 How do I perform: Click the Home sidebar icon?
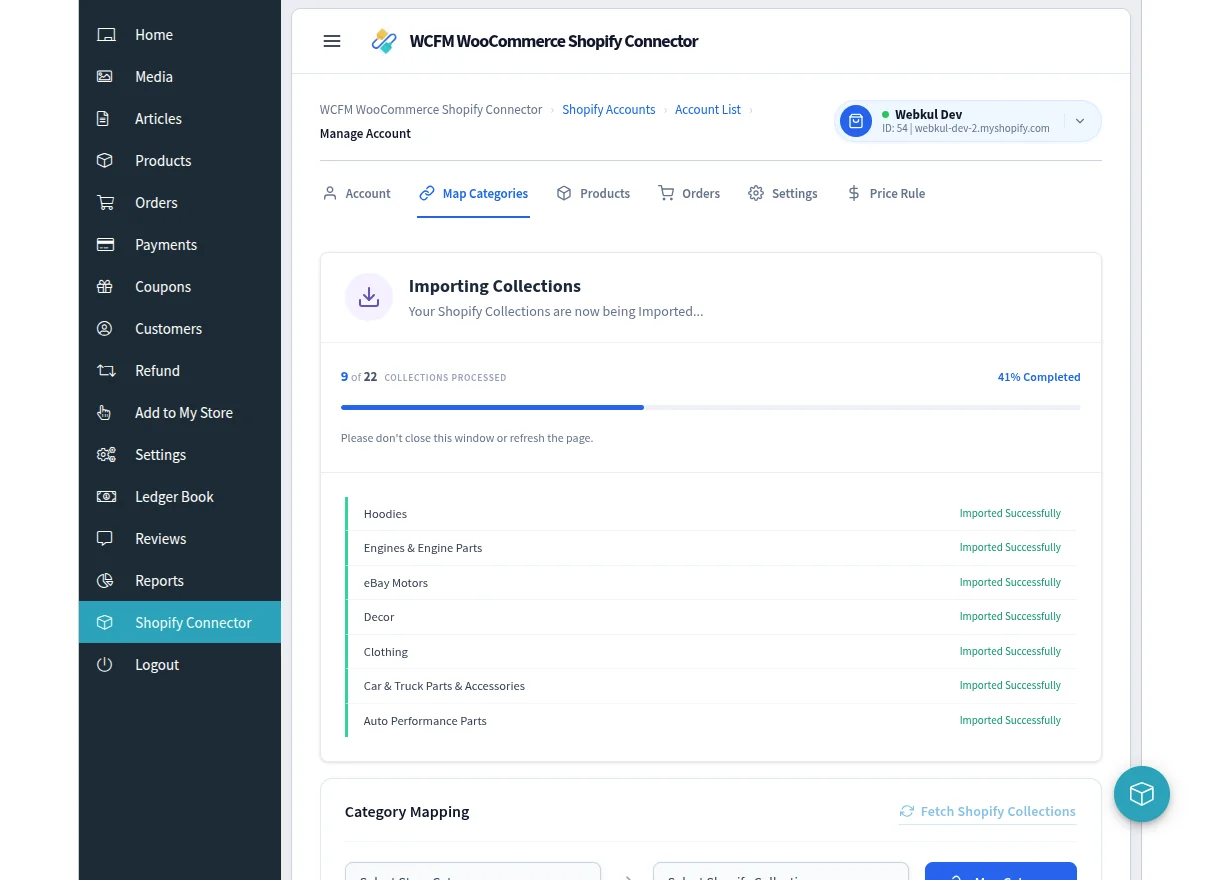pos(105,35)
